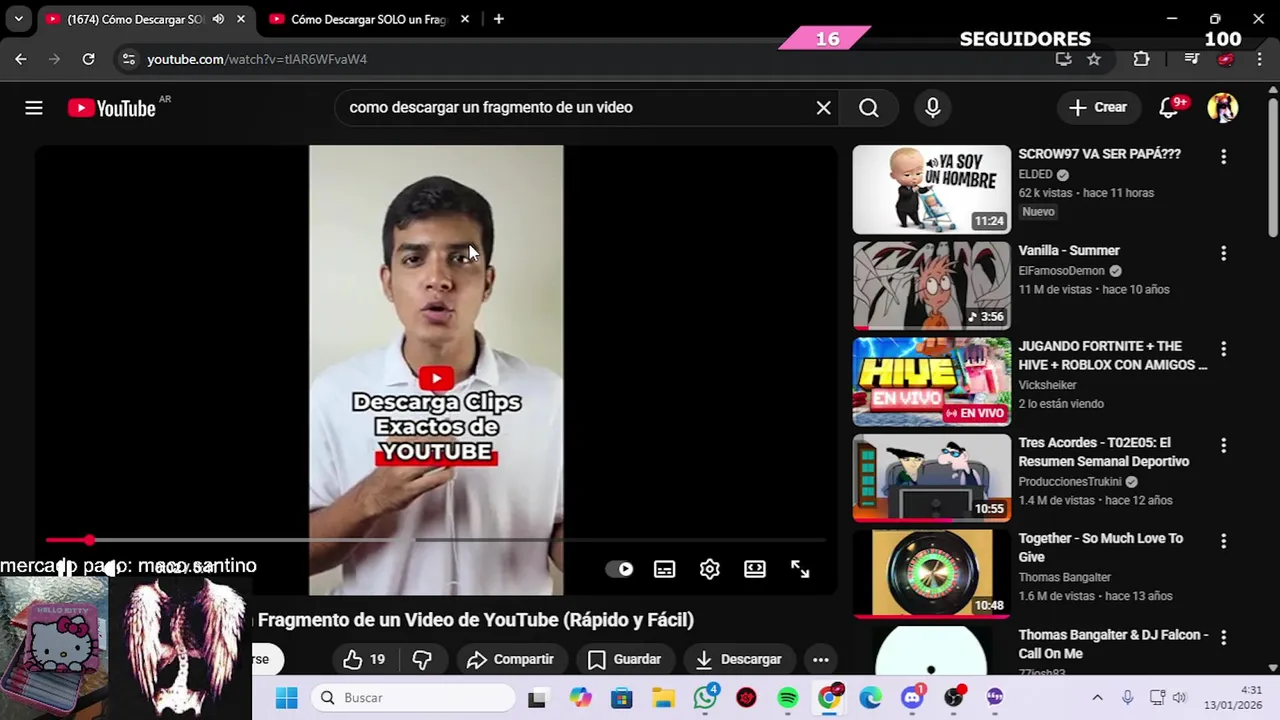View site information icon in address bar

tap(128, 59)
